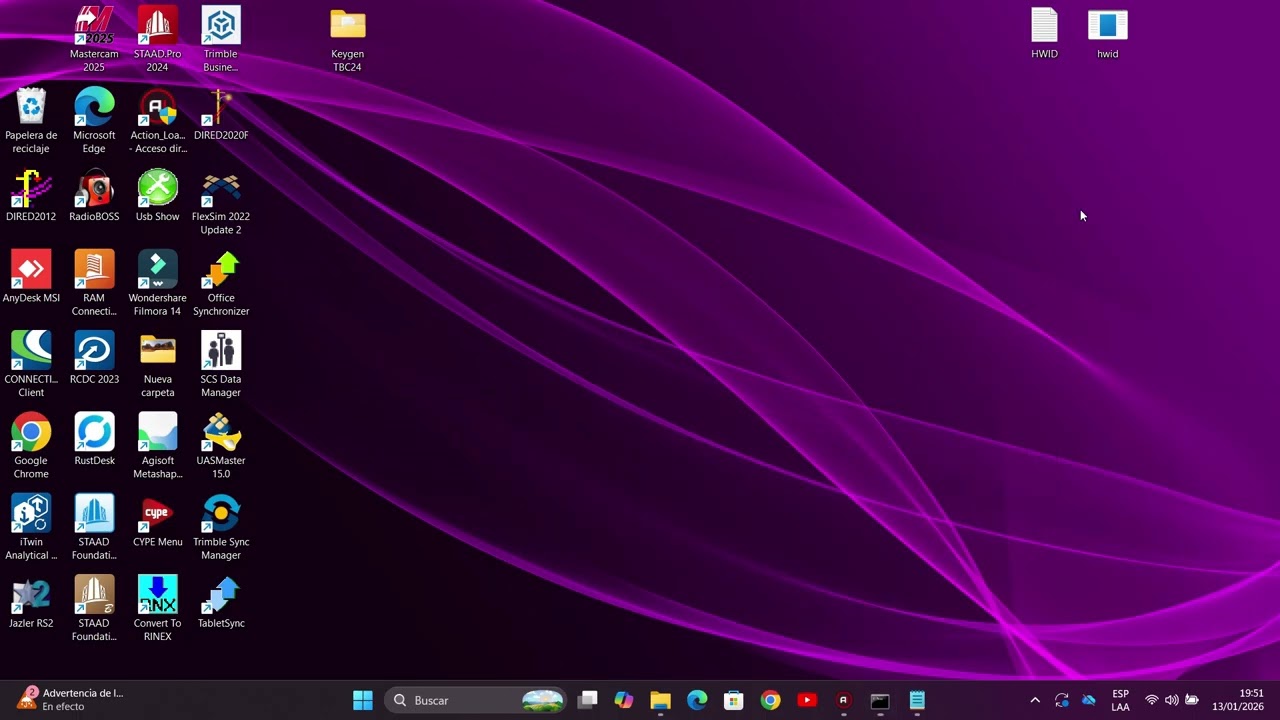The height and width of the screenshot is (720, 1280).
Task: Select the Trimble Sync Manager icon
Action: (221, 528)
